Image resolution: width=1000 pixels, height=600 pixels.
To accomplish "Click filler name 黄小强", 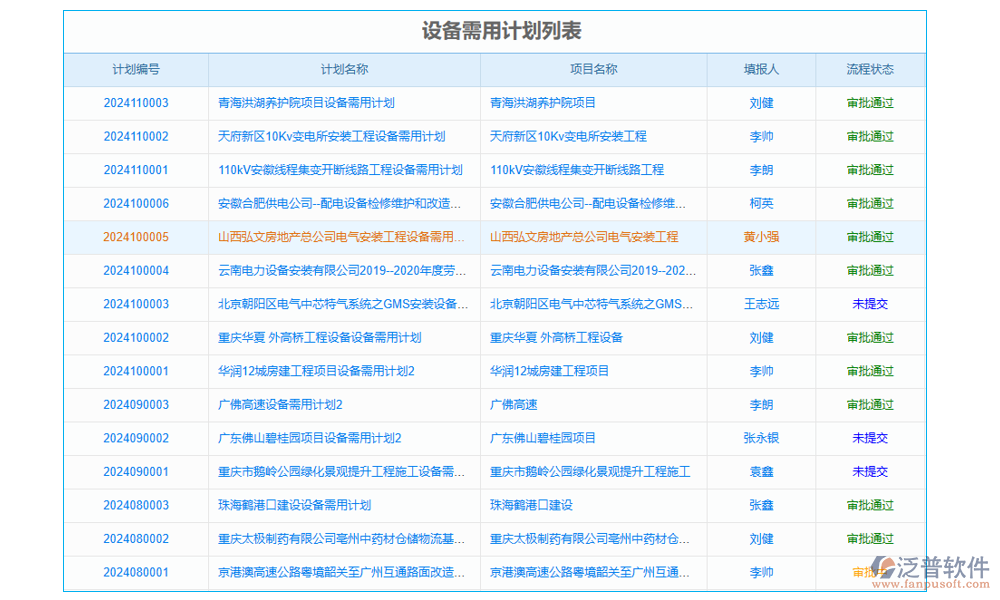I will click(x=763, y=237).
